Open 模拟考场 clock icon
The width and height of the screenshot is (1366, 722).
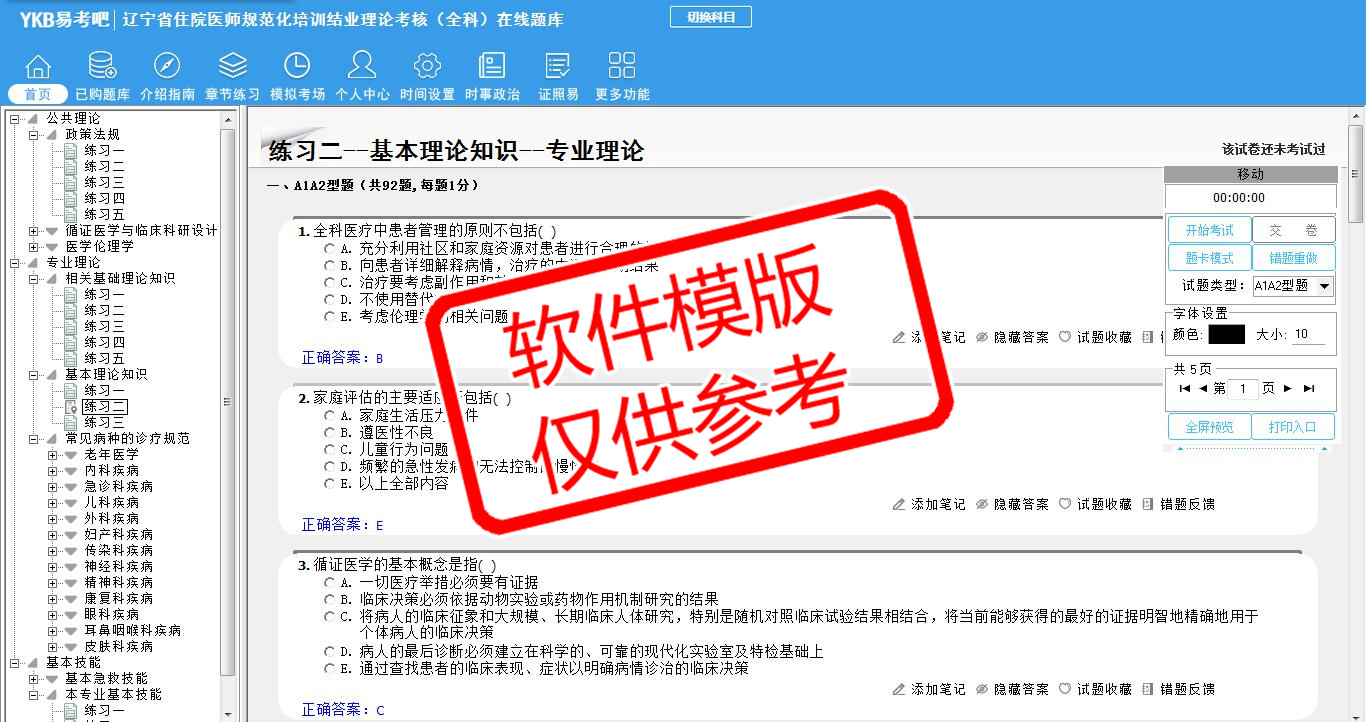pos(297,67)
